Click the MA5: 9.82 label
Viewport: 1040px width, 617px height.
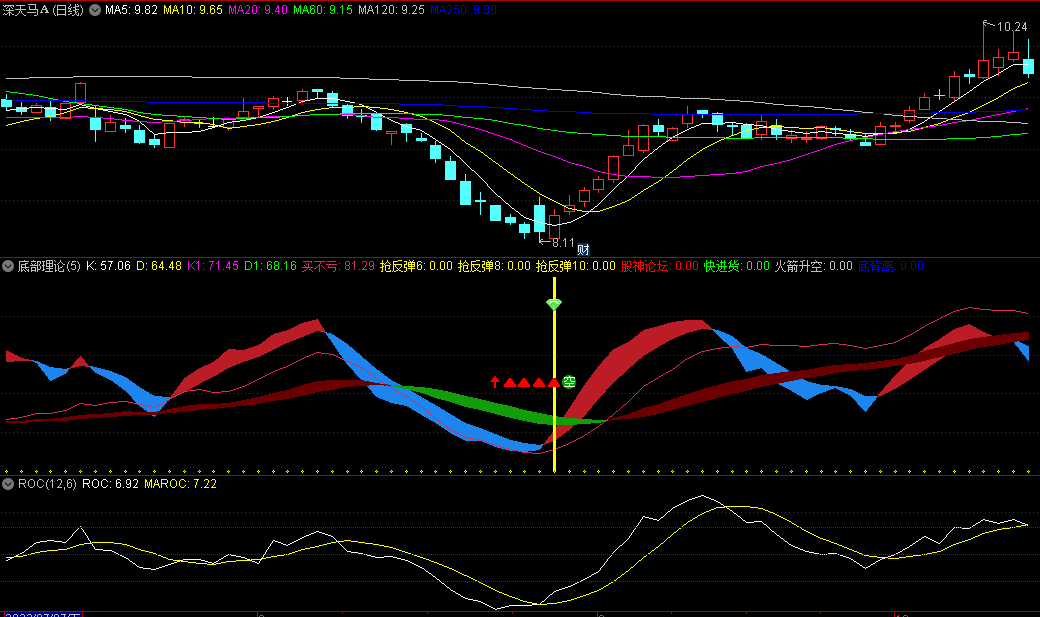coord(131,10)
